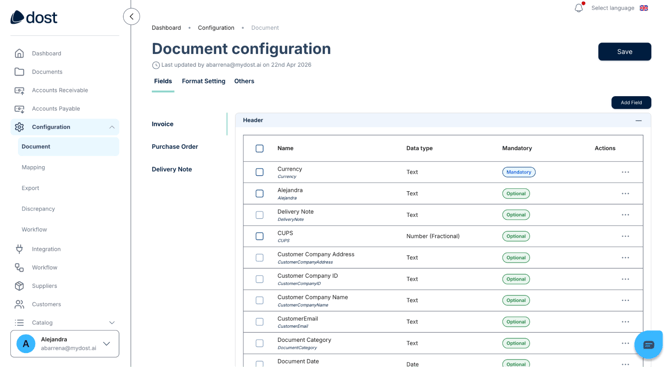Check the Customer Company Address checkbox
The image size is (670, 367).
(259, 258)
